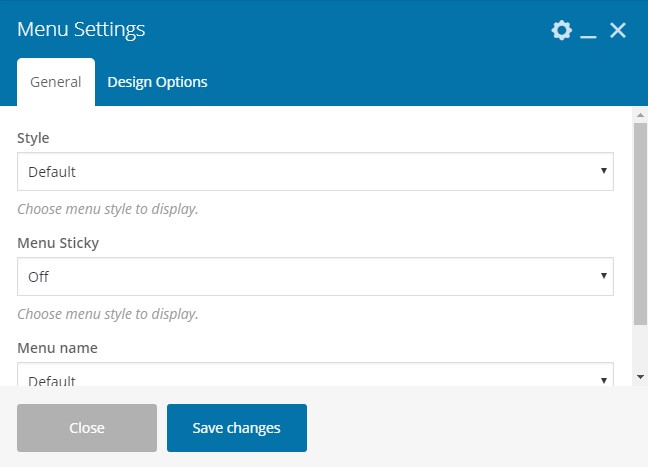The height and width of the screenshot is (467, 648).
Task: Click the Style field label
Action: (33, 138)
